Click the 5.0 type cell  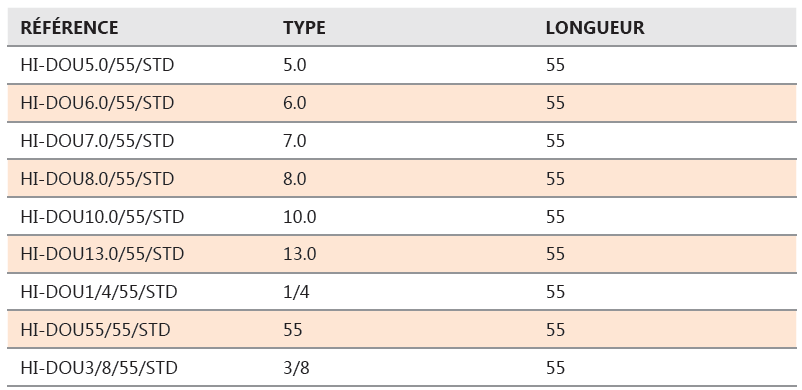pos(295,66)
